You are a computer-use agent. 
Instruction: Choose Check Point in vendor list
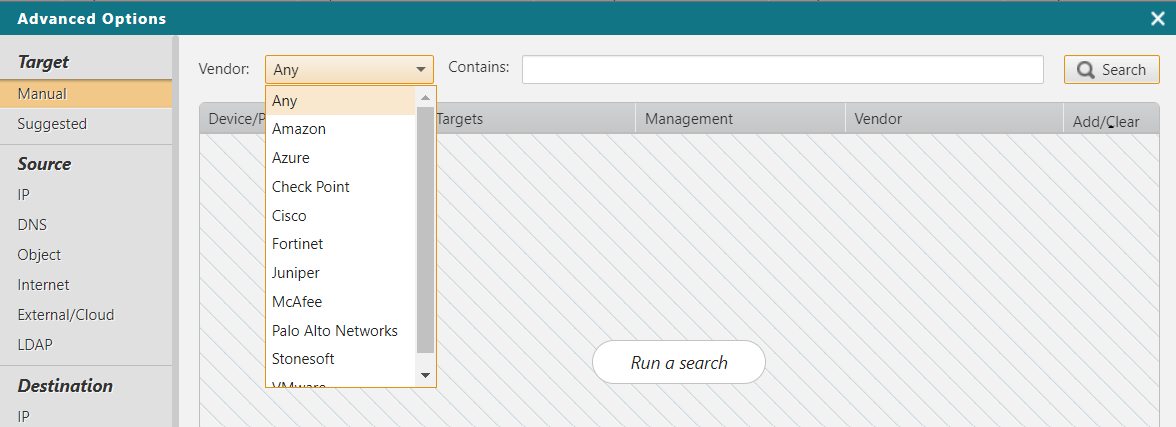coord(311,187)
